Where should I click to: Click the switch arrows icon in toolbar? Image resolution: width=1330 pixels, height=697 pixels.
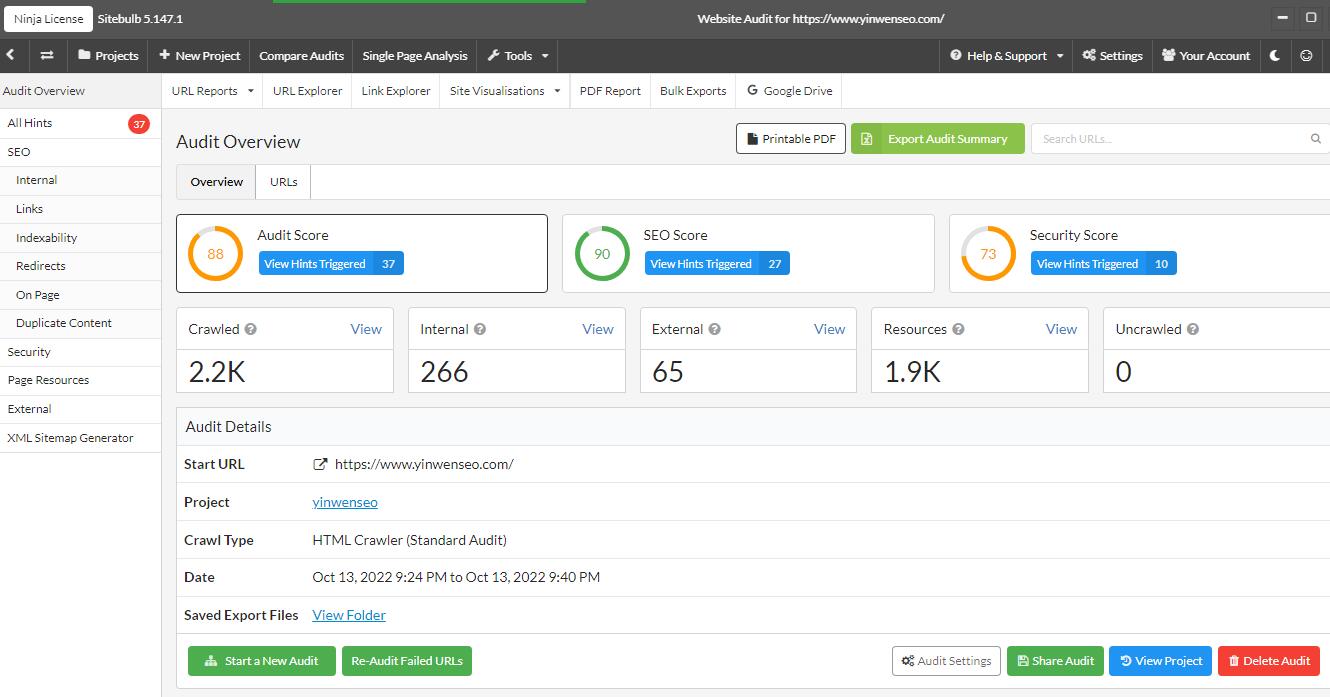[x=47, y=56]
